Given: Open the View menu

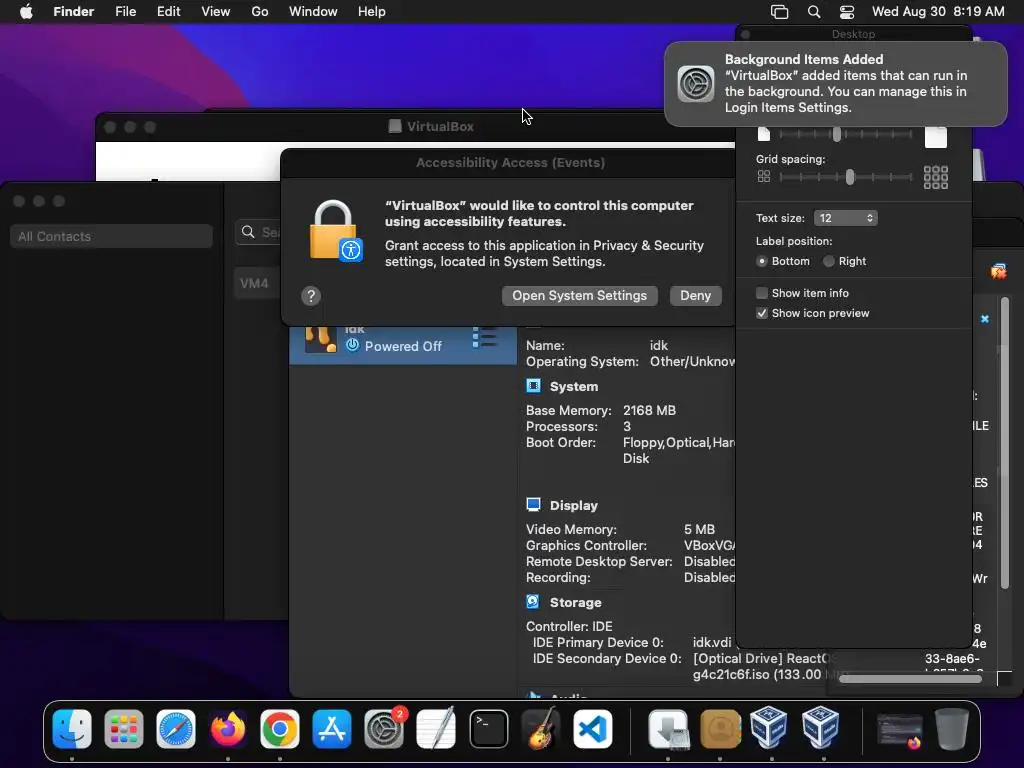Looking at the screenshot, I should (x=216, y=12).
